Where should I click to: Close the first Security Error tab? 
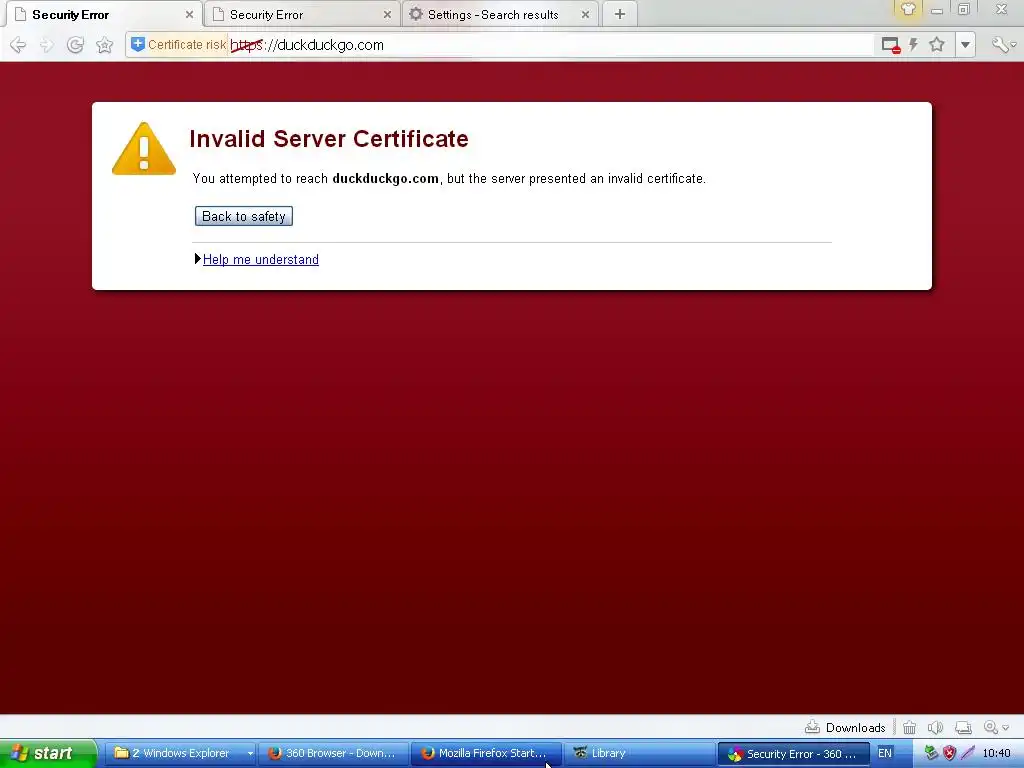point(189,14)
